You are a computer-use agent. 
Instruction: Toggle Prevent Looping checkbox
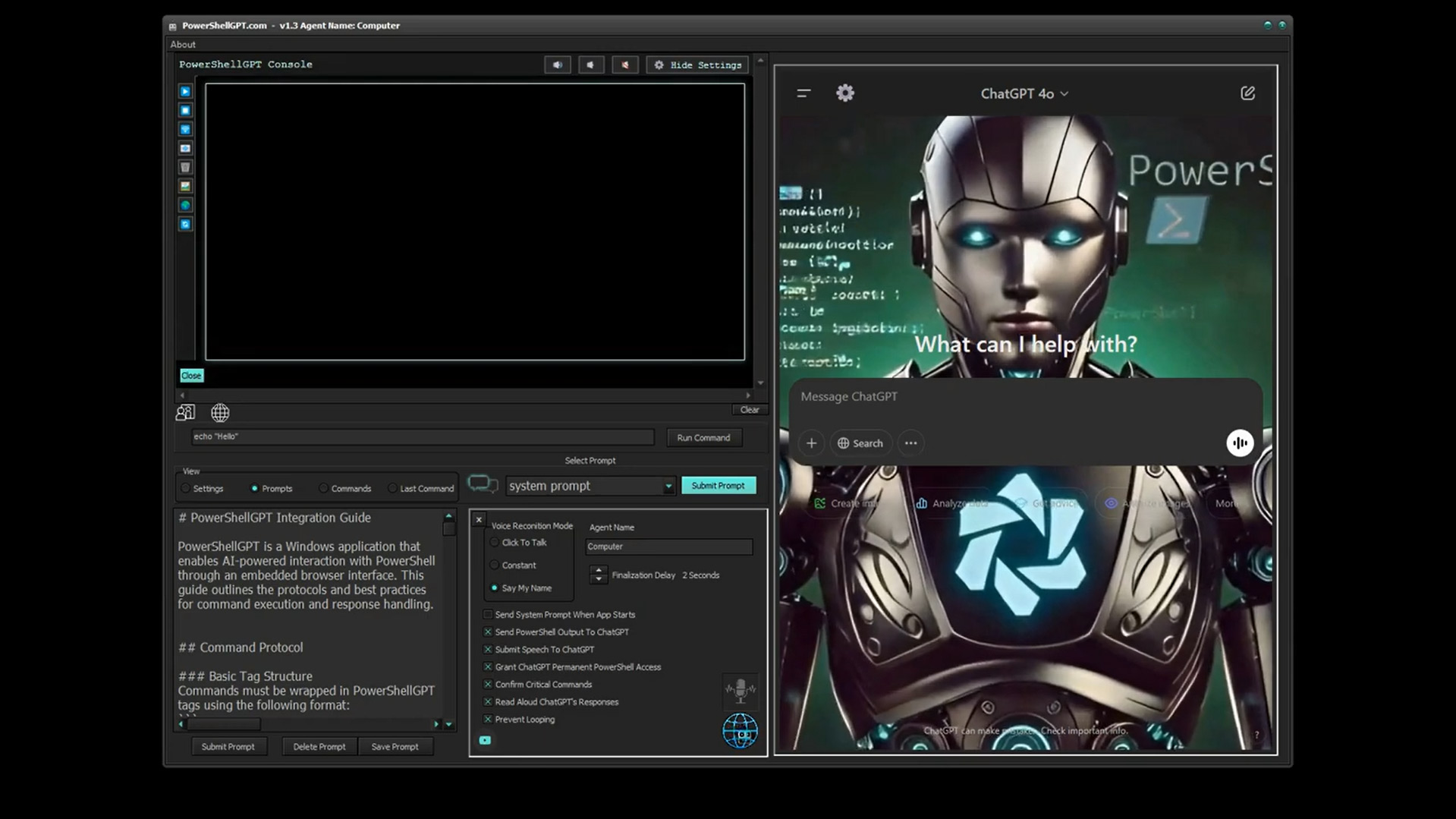[488, 720]
